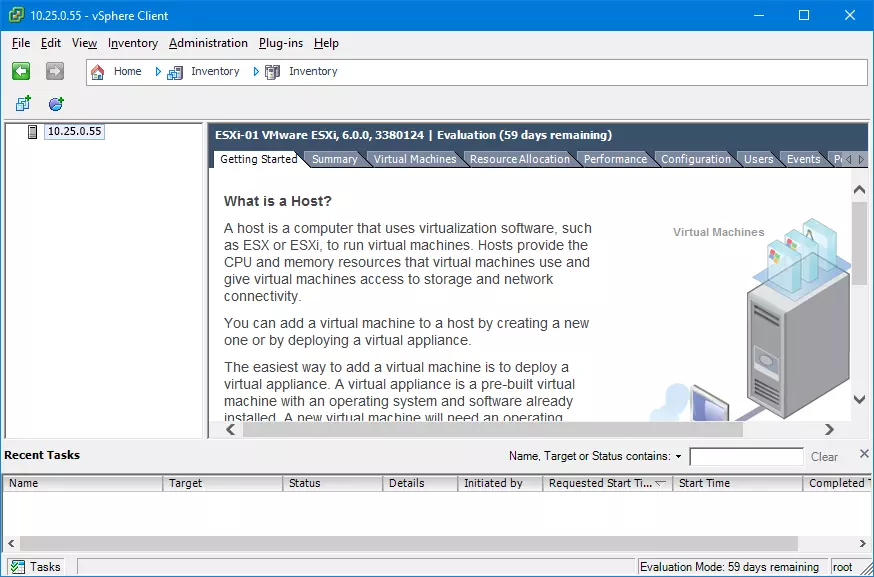The width and height of the screenshot is (874, 577).
Task: Click the Completed Time column header
Action: point(837,483)
